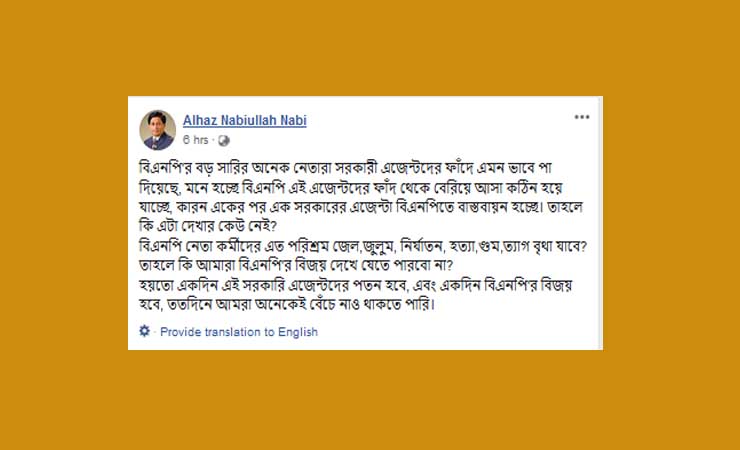Click empty white space right of the author name

[439, 121]
